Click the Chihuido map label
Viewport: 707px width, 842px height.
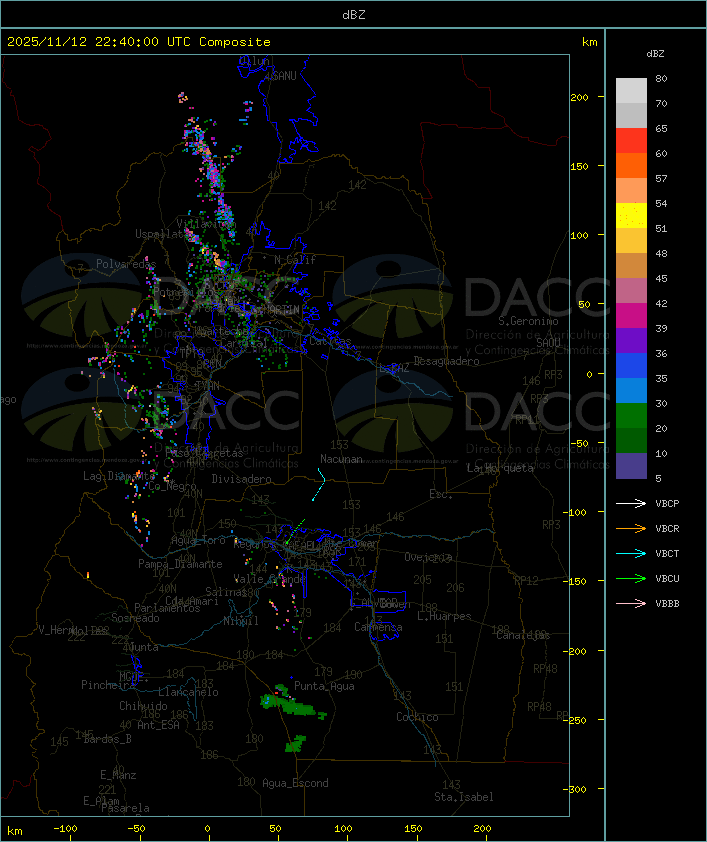[x=143, y=706]
